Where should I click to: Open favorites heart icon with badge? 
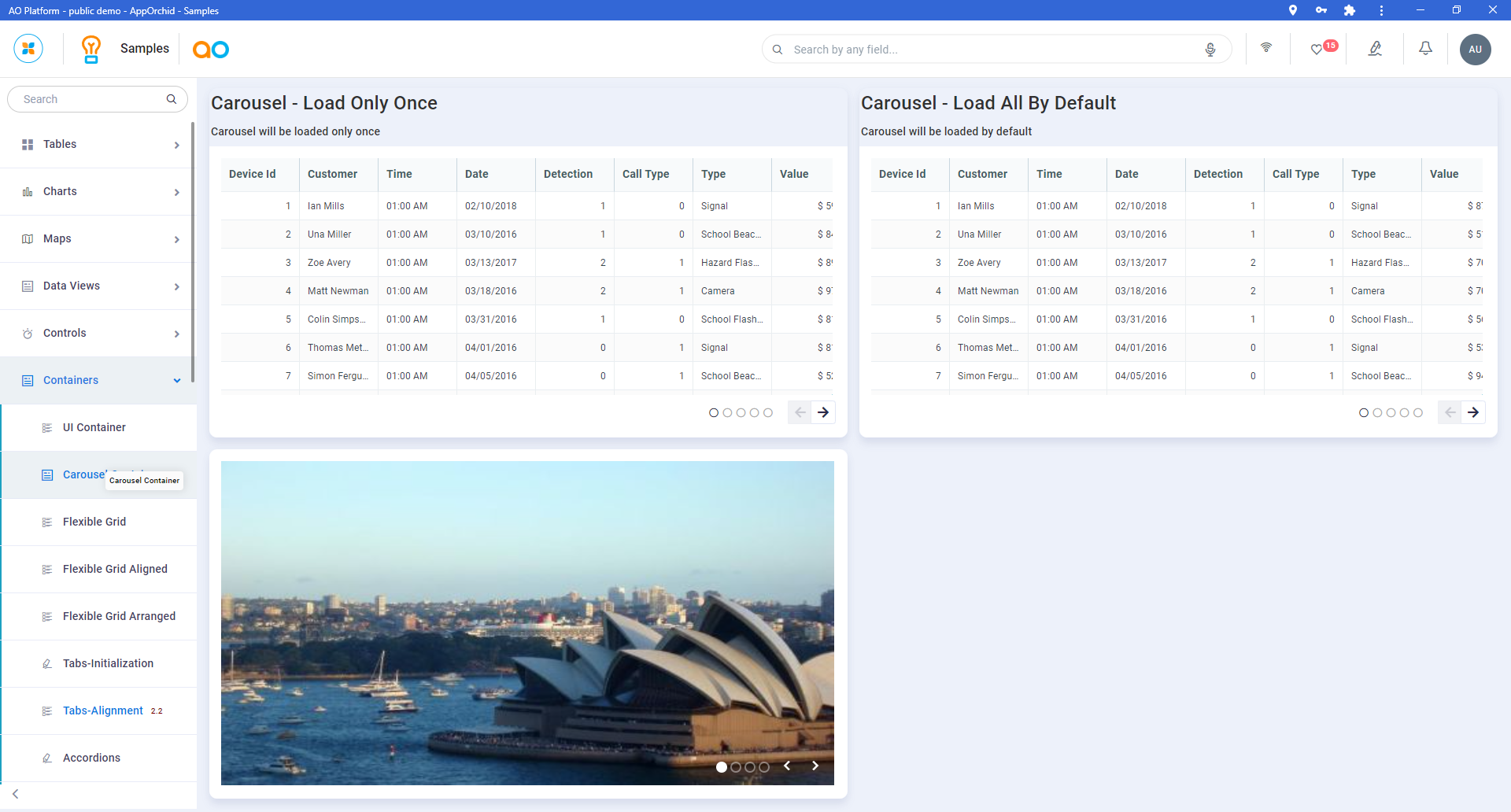click(x=1317, y=50)
